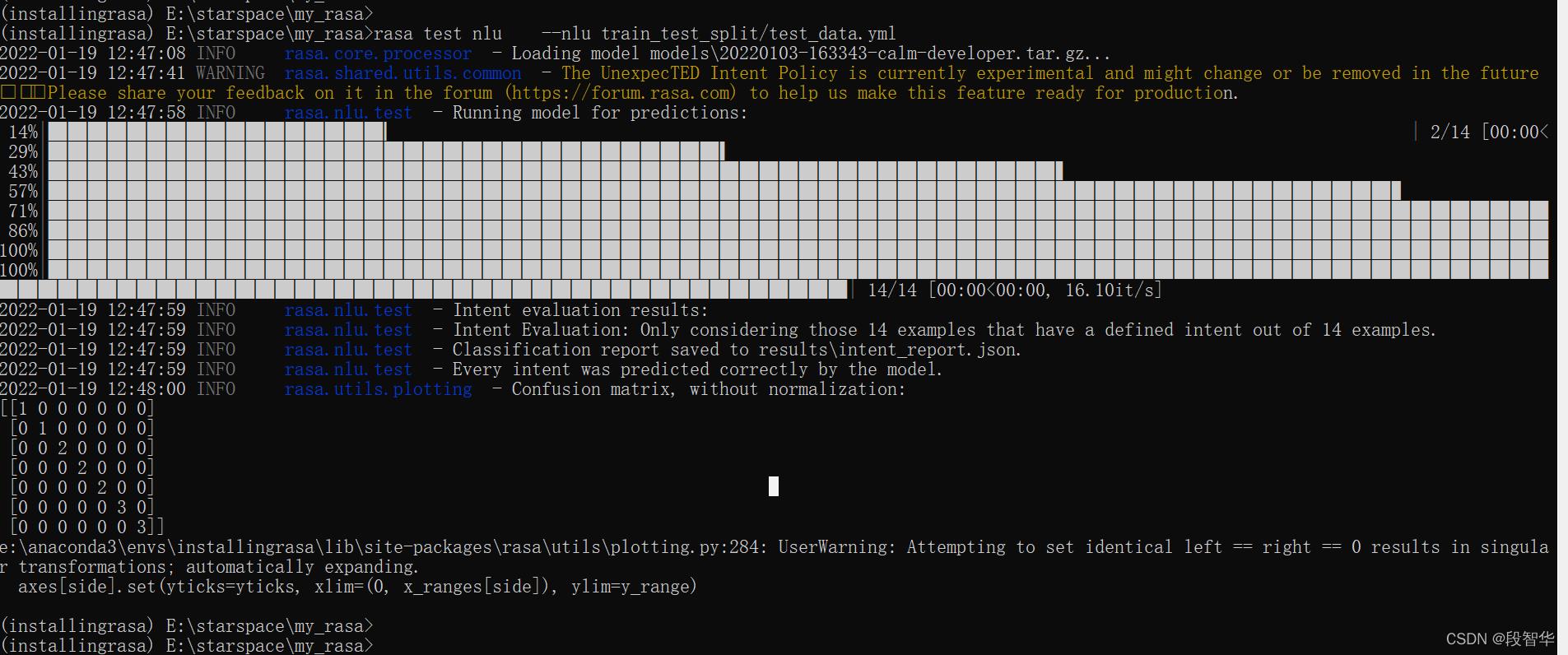Select 'train_test_split/test_data.yml' argument text
1568x655 pixels.
tap(748, 34)
